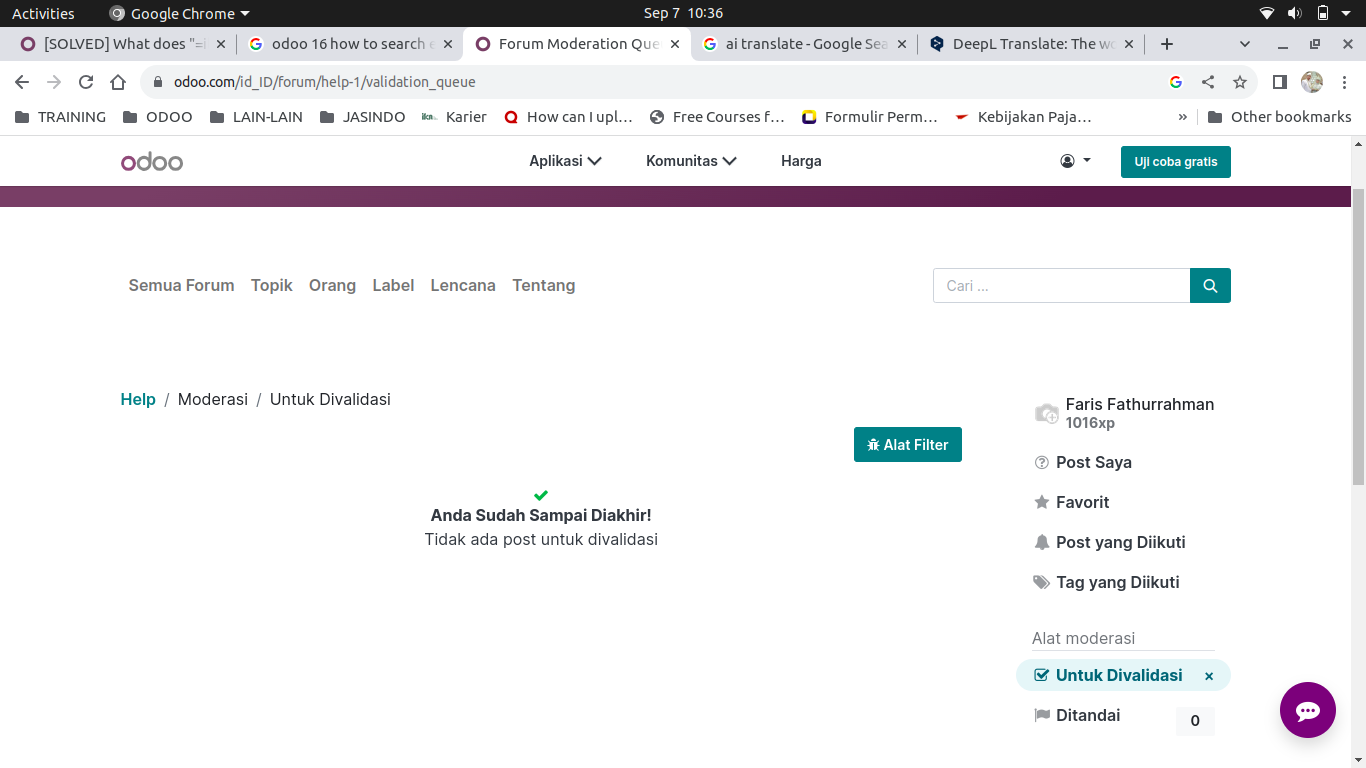Remove the Untuk Divalidasi filter with x
Image resolution: width=1366 pixels, height=768 pixels.
(1209, 677)
